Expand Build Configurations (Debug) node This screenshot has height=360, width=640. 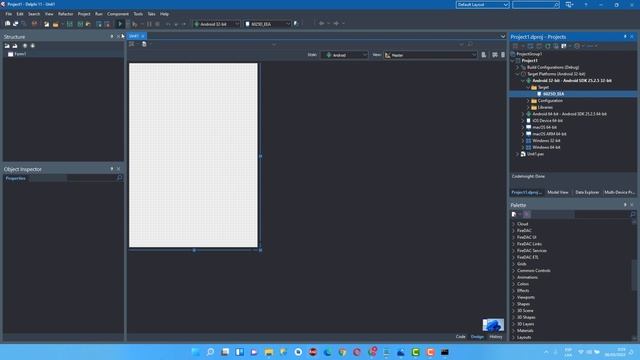518,67
